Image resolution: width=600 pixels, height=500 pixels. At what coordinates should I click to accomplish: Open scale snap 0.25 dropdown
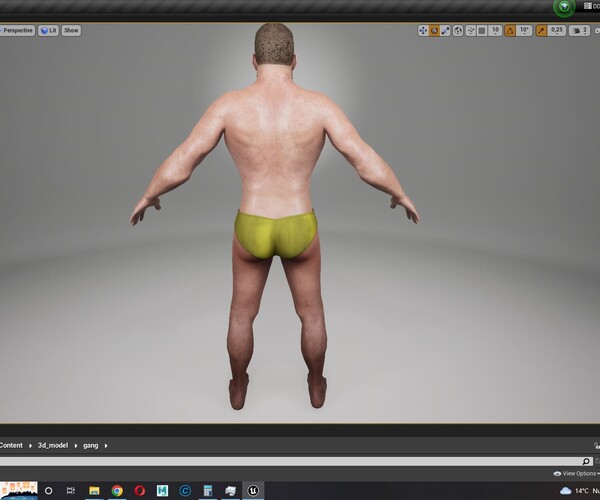point(557,31)
